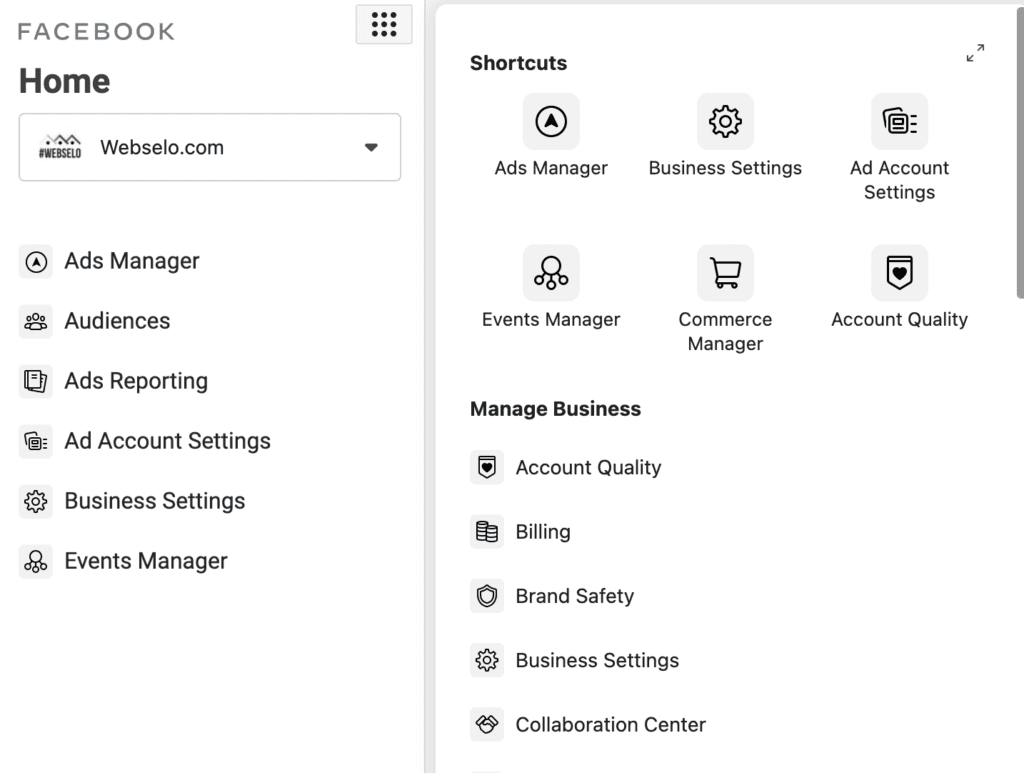Open Ads Reporting in left sidebar

[x=136, y=381]
